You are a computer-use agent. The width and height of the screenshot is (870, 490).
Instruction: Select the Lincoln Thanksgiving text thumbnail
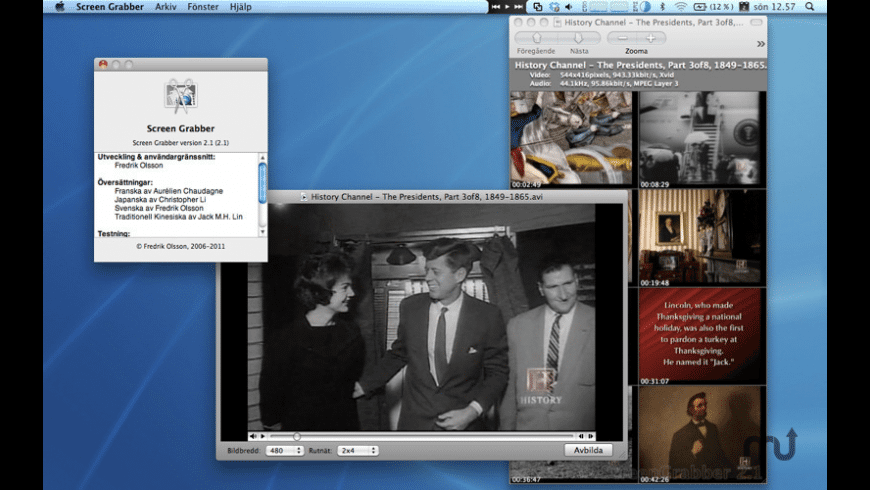click(x=703, y=338)
